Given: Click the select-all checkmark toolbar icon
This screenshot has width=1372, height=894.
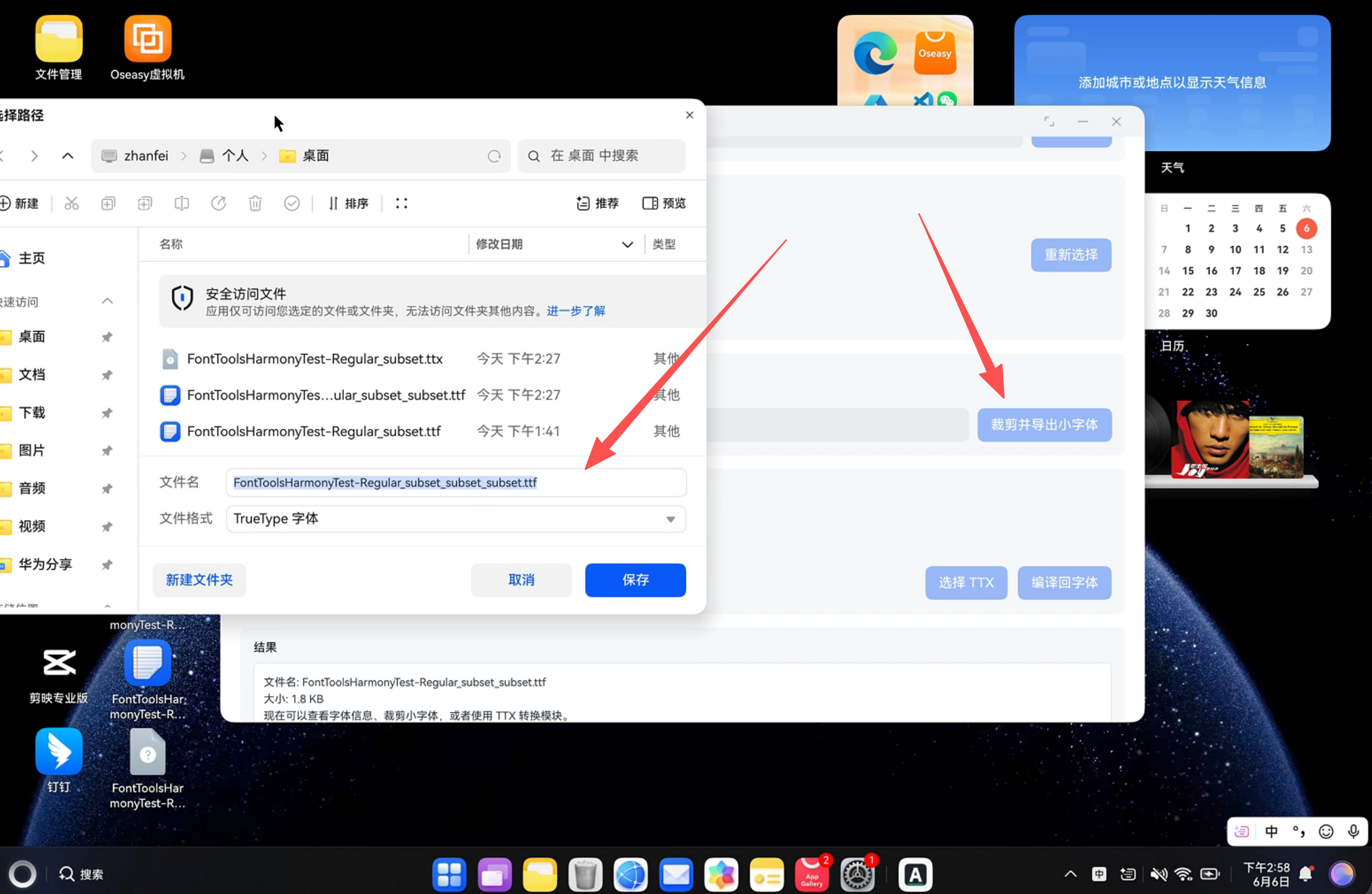Looking at the screenshot, I should [x=292, y=204].
